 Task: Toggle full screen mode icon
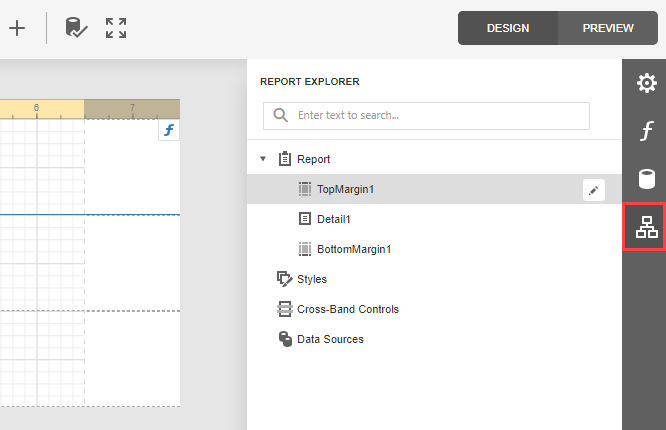click(x=116, y=28)
